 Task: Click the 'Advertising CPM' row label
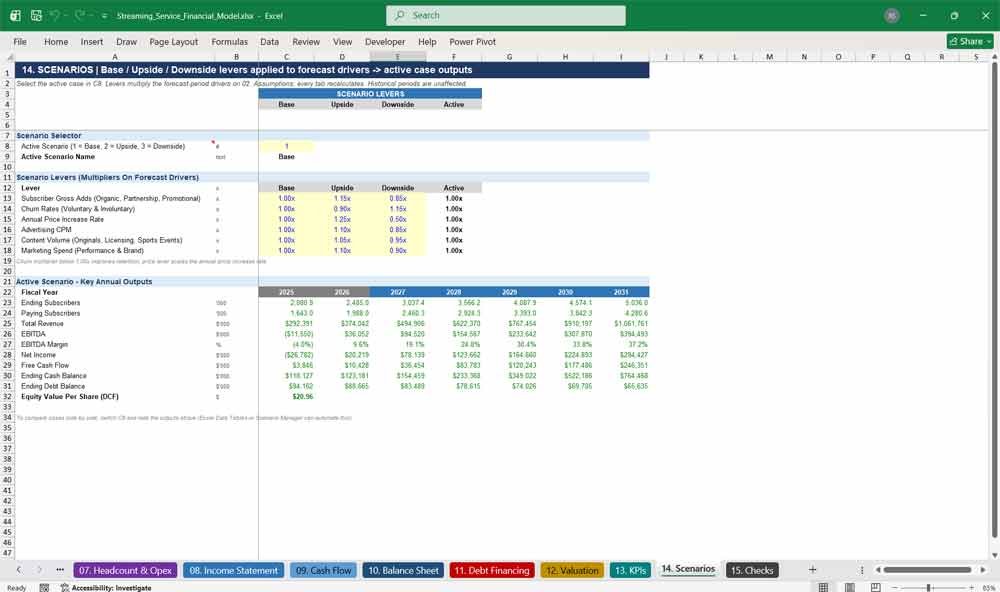46,230
